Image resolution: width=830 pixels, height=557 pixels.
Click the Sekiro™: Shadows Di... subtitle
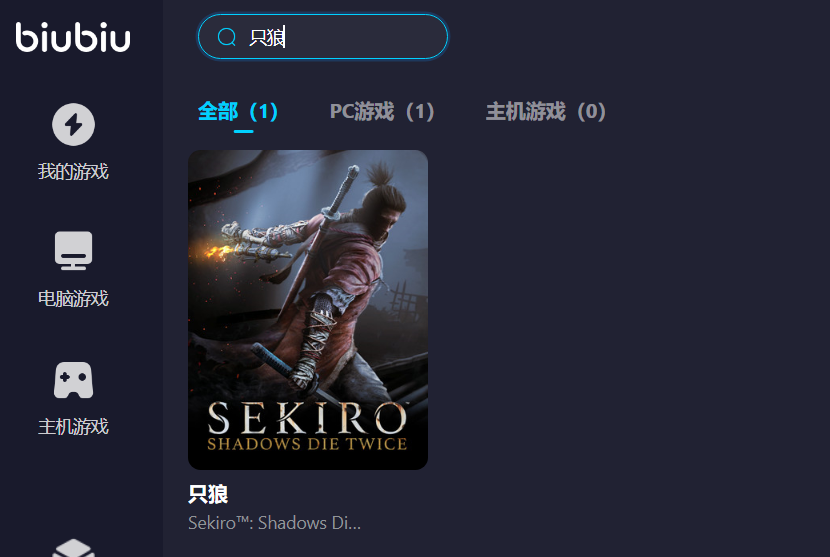[274, 523]
